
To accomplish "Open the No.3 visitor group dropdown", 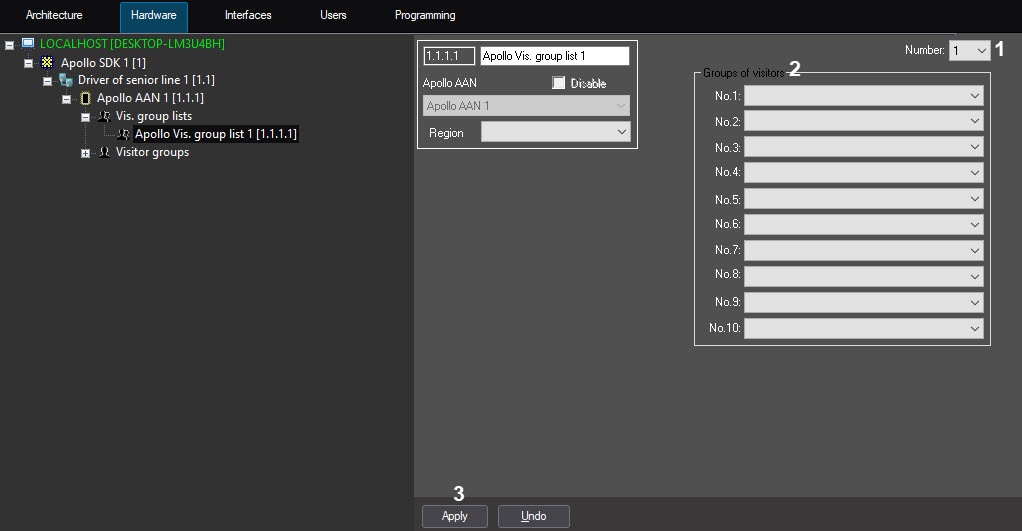I will (x=864, y=147).
